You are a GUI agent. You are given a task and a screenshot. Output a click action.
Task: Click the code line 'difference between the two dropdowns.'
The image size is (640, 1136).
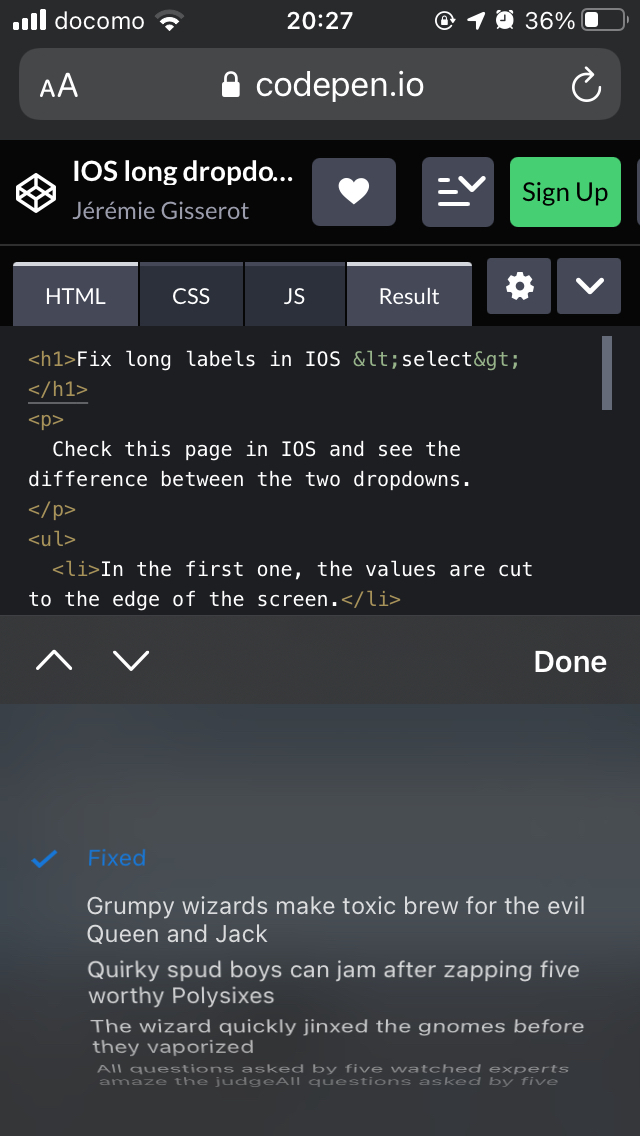[x=250, y=479]
